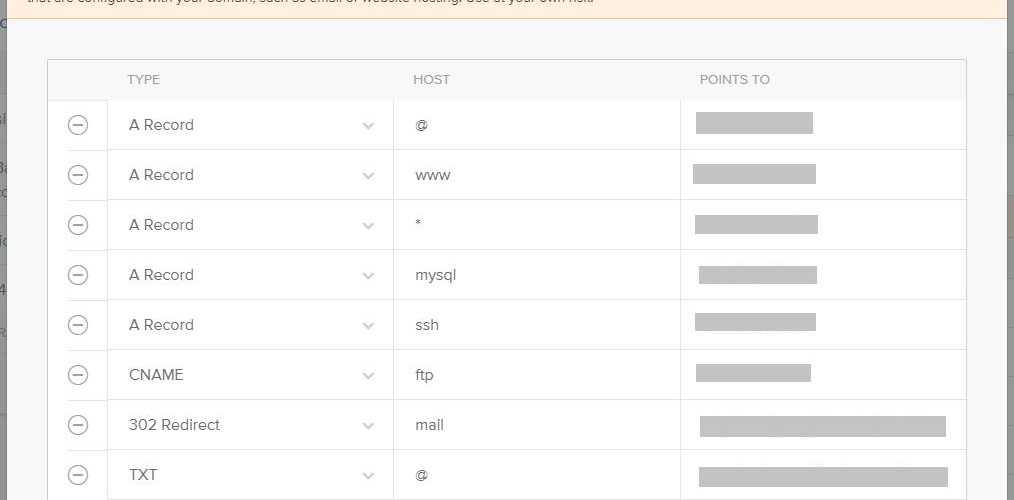1014x500 pixels.
Task: Edit the mysql host field
Action: coord(537,275)
